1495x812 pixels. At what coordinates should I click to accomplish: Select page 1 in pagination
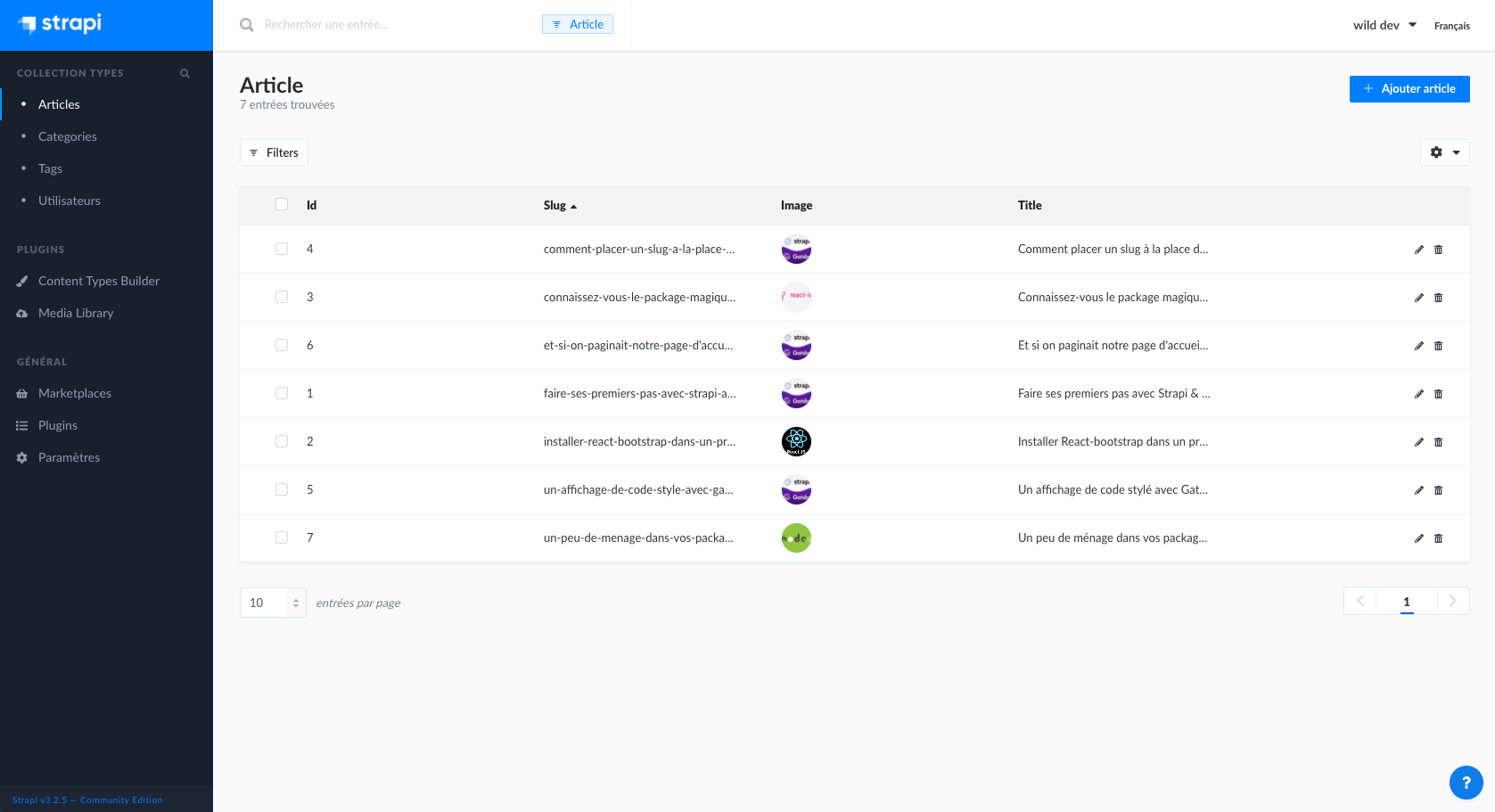(1407, 602)
